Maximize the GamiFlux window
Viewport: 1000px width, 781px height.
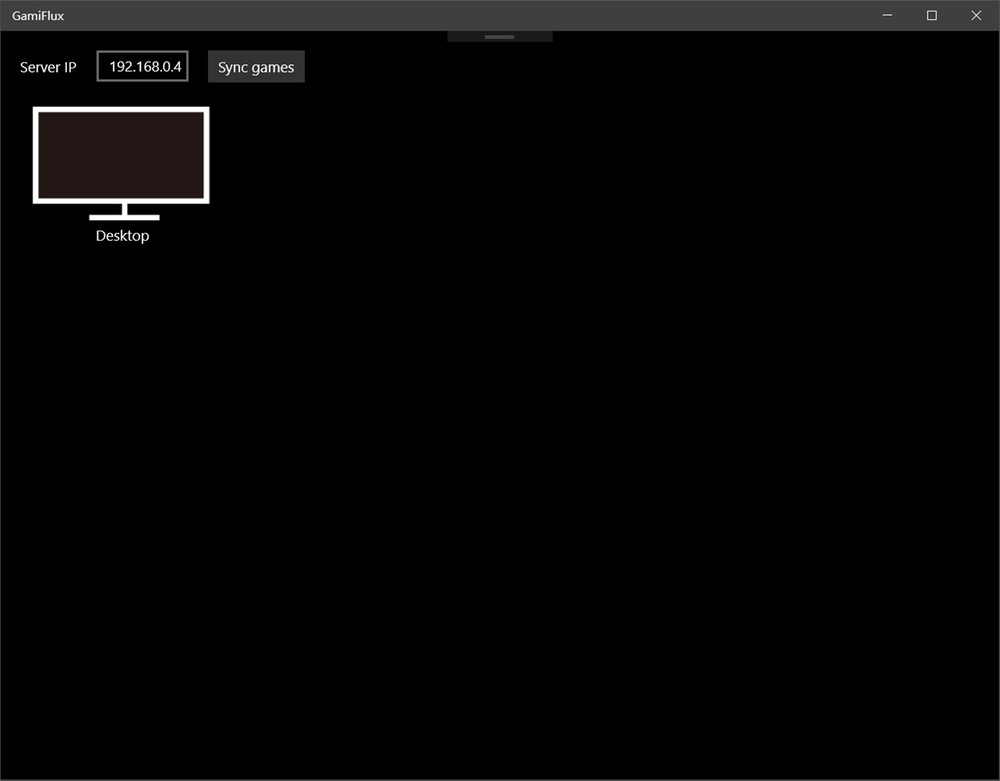932,15
